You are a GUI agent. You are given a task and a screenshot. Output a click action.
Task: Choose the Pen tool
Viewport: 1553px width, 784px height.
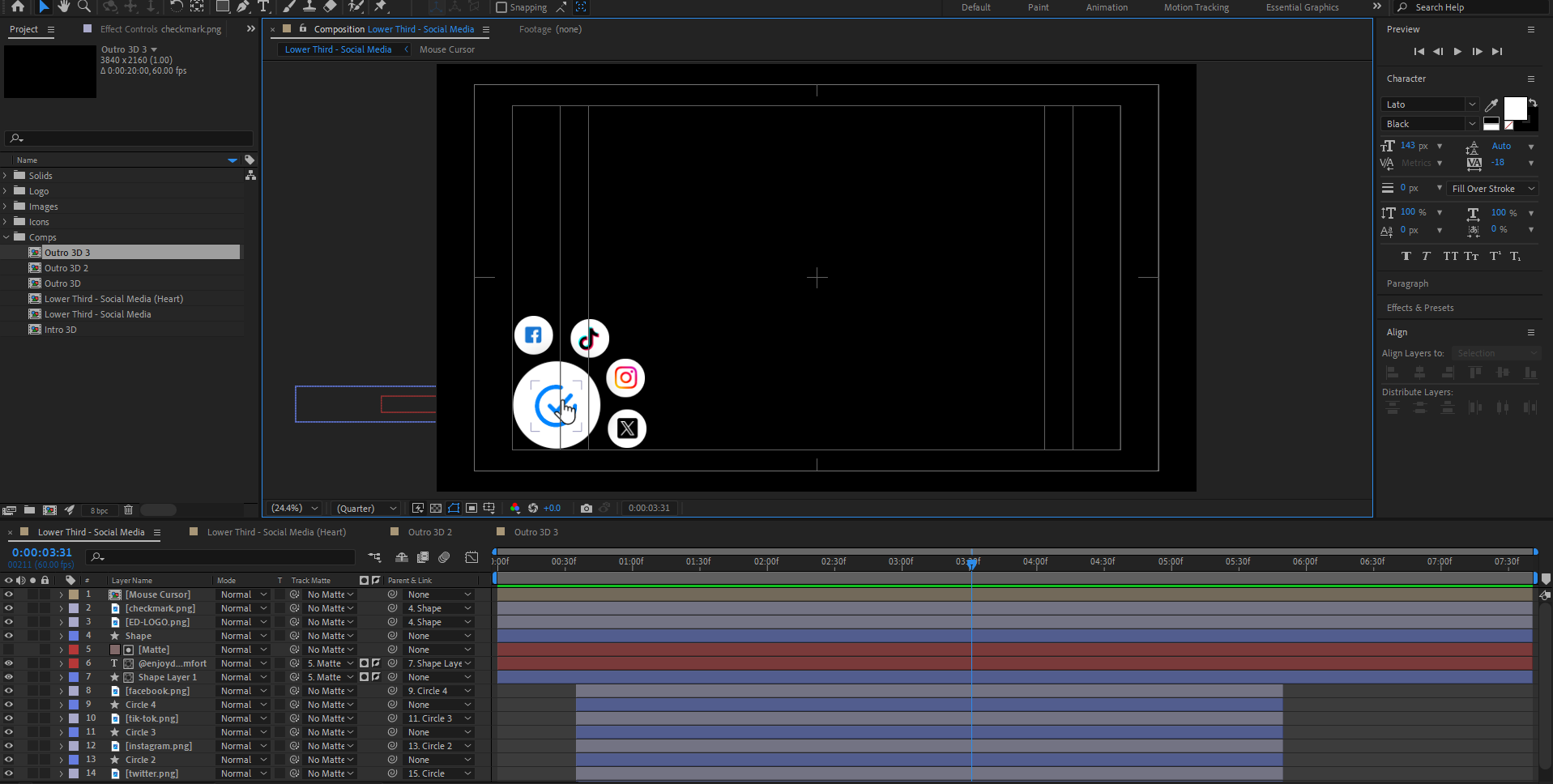pos(243,6)
